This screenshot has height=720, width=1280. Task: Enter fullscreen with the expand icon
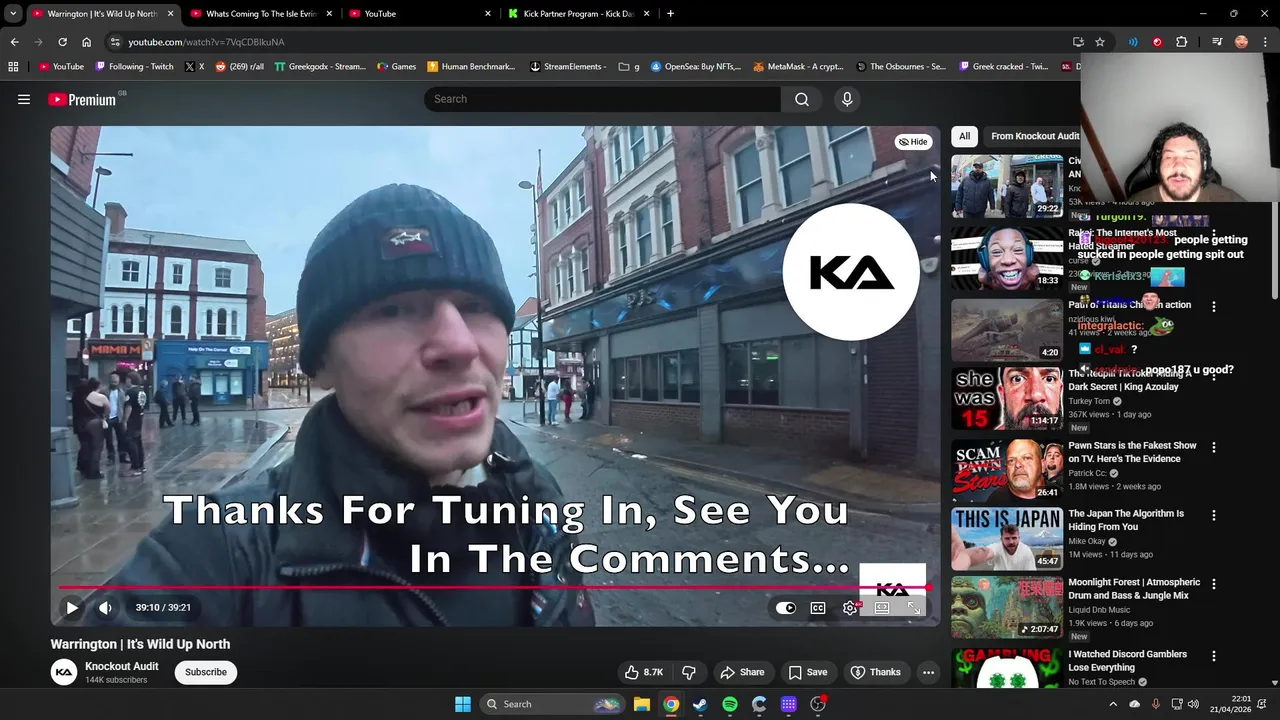pyautogui.click(x=913, y=607)
